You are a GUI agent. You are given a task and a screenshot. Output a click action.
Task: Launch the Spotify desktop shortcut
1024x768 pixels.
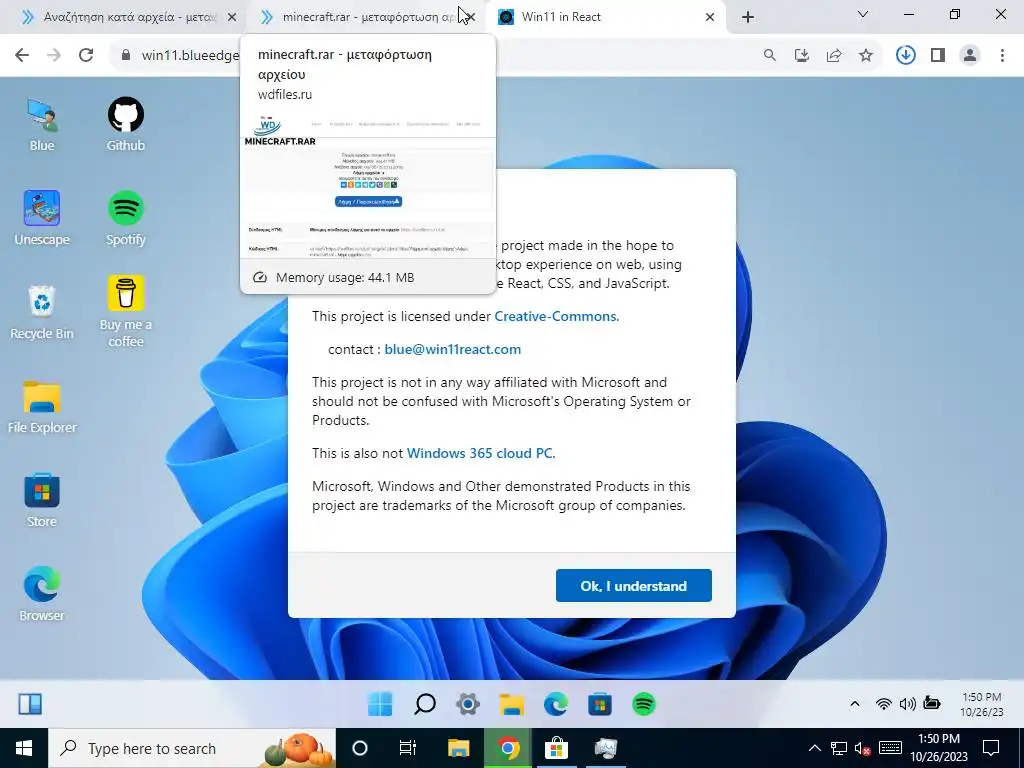point(125,218)
